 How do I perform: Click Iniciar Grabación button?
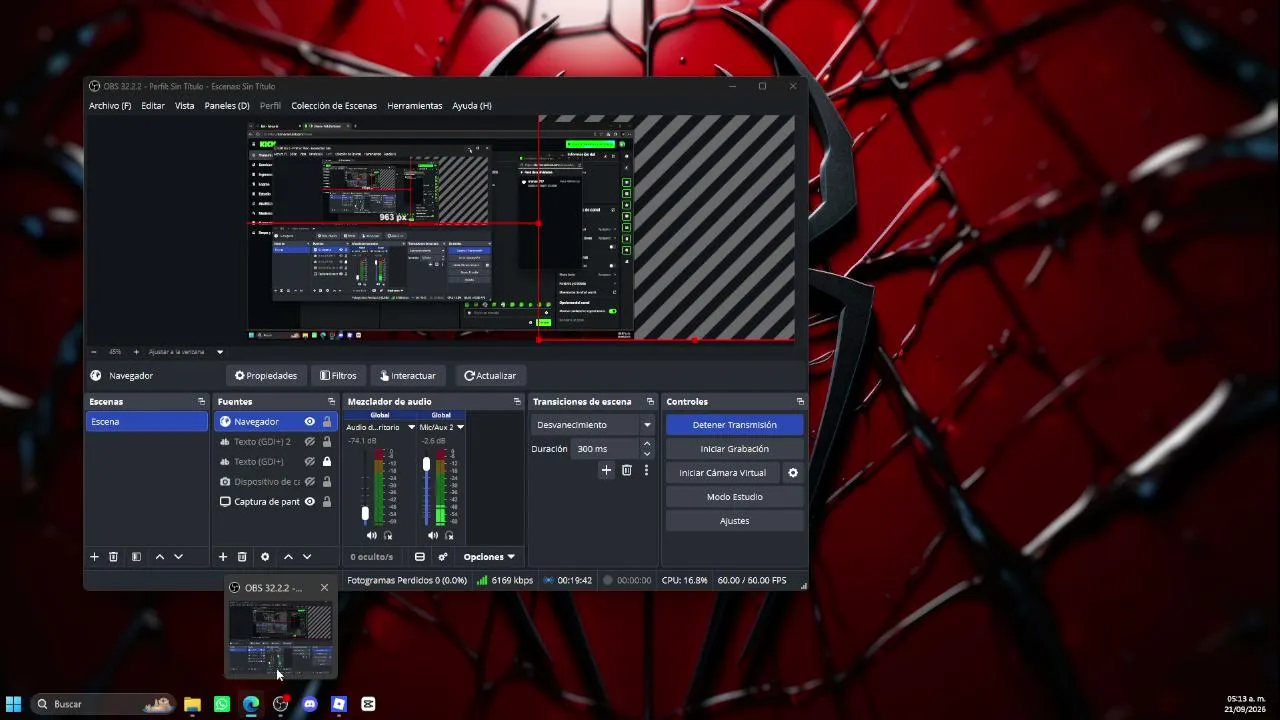tap(734, 449)
